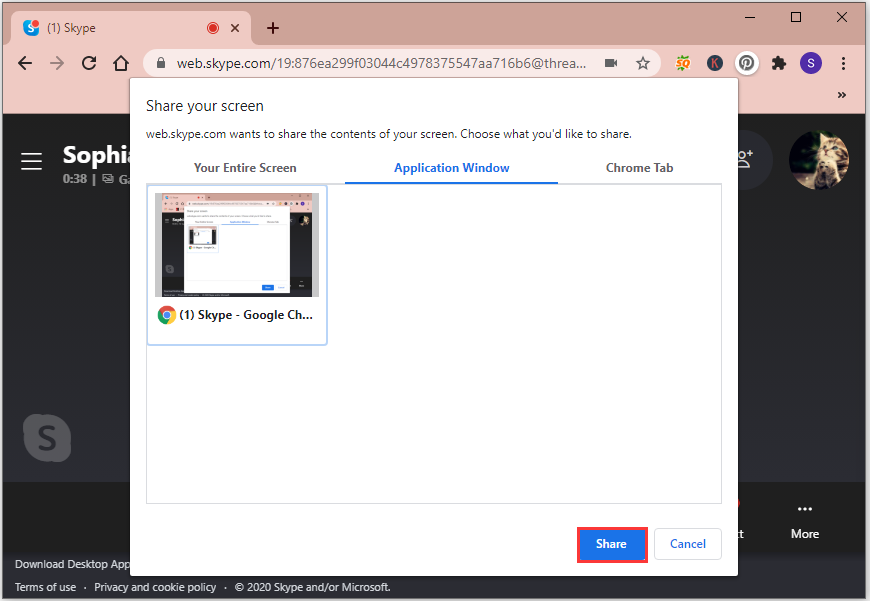Open the Pinterest extension icon
This screenshot has width=870, height=601.
point(747,63)
